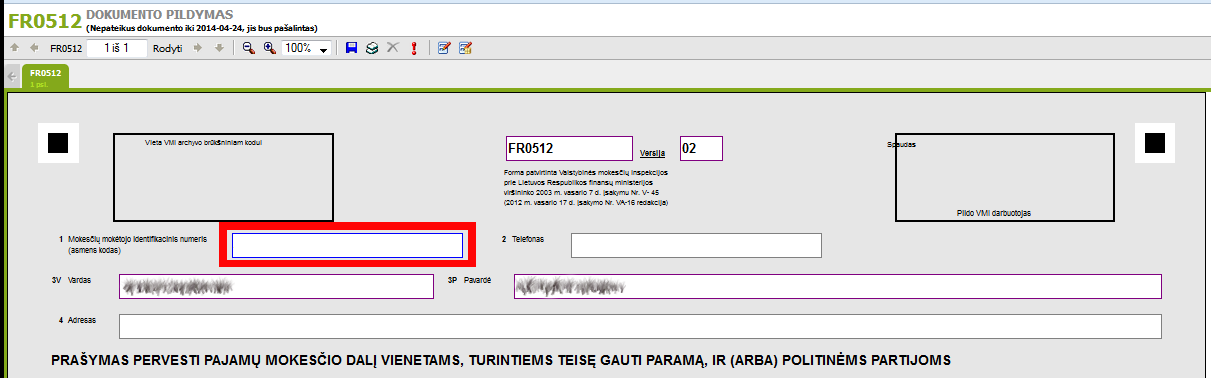Click the gray X delete icon
This screenshot has height=378, width=1211.
coord(393,48)
